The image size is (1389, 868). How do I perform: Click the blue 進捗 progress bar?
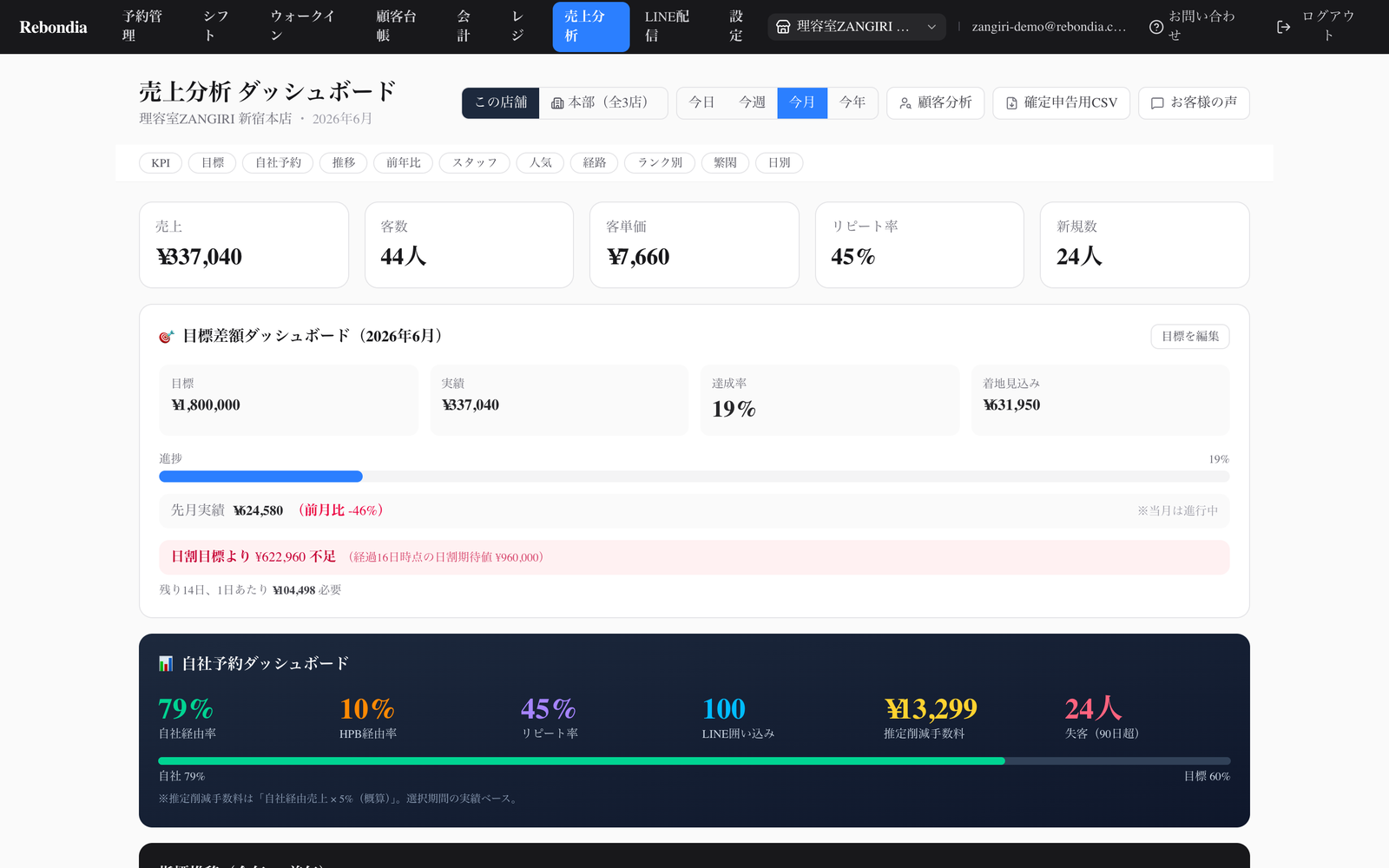260,477
